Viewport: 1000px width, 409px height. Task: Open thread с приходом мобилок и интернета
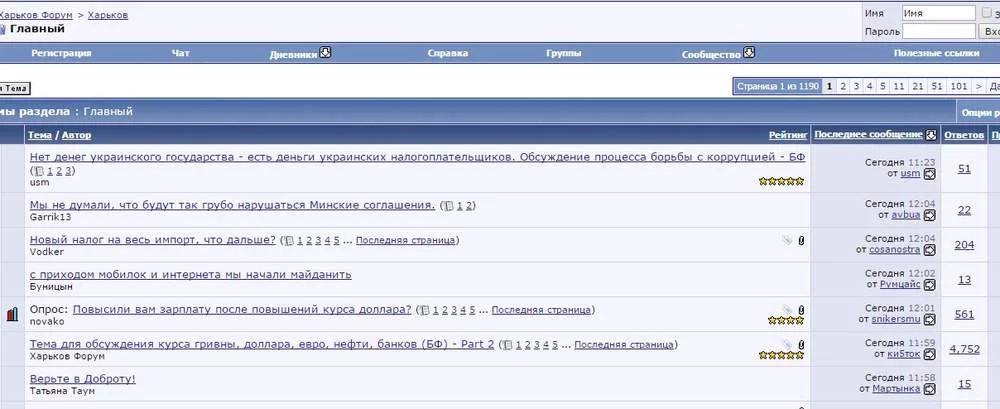191,274
